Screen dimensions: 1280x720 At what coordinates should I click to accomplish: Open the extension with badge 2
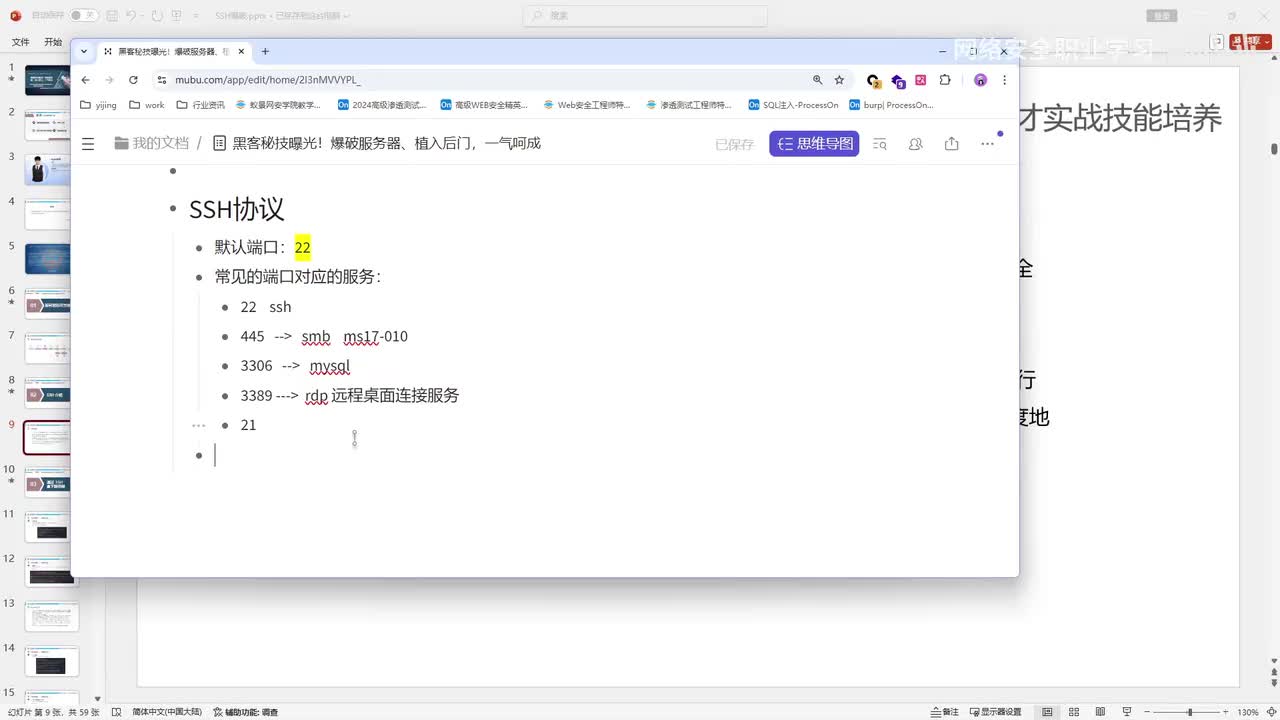(873, 80)
